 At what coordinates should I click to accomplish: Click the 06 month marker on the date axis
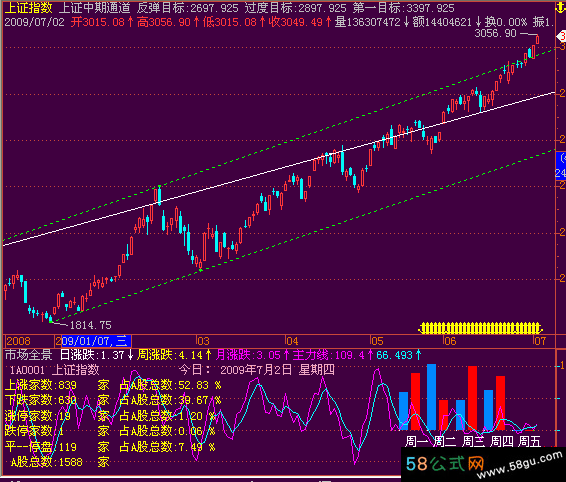point(450,341)
